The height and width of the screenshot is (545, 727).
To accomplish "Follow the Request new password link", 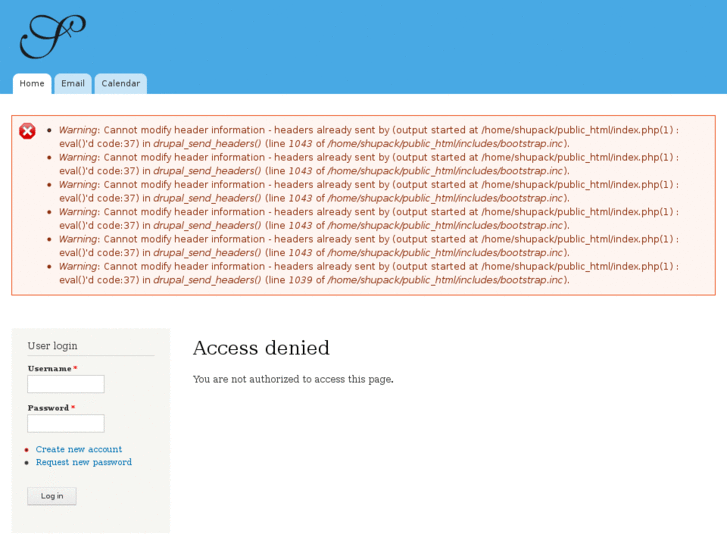I will (84, 463).
